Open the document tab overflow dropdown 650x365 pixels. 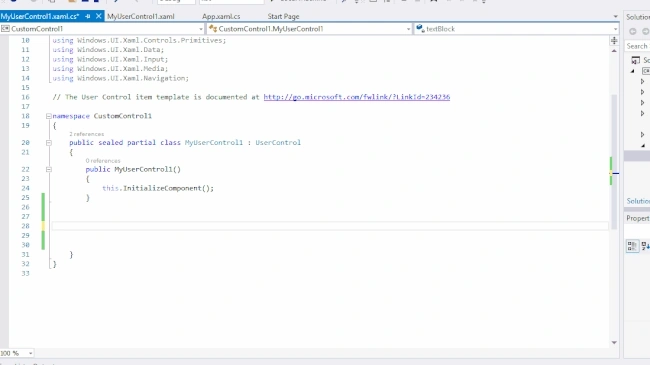[615, 17]
